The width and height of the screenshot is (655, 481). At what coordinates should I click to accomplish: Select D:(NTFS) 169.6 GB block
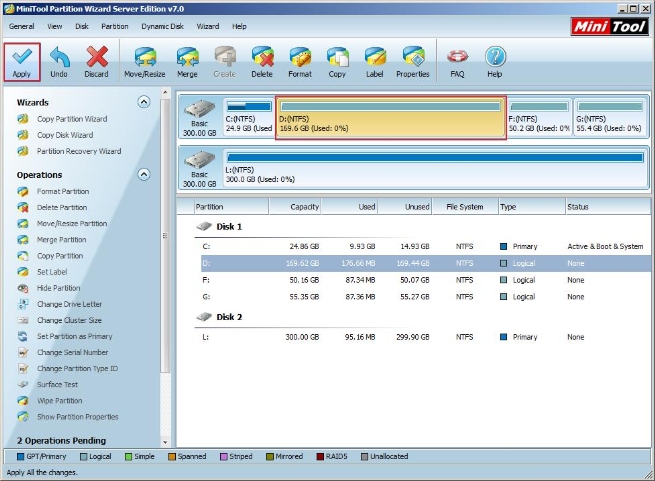(391, 117)
